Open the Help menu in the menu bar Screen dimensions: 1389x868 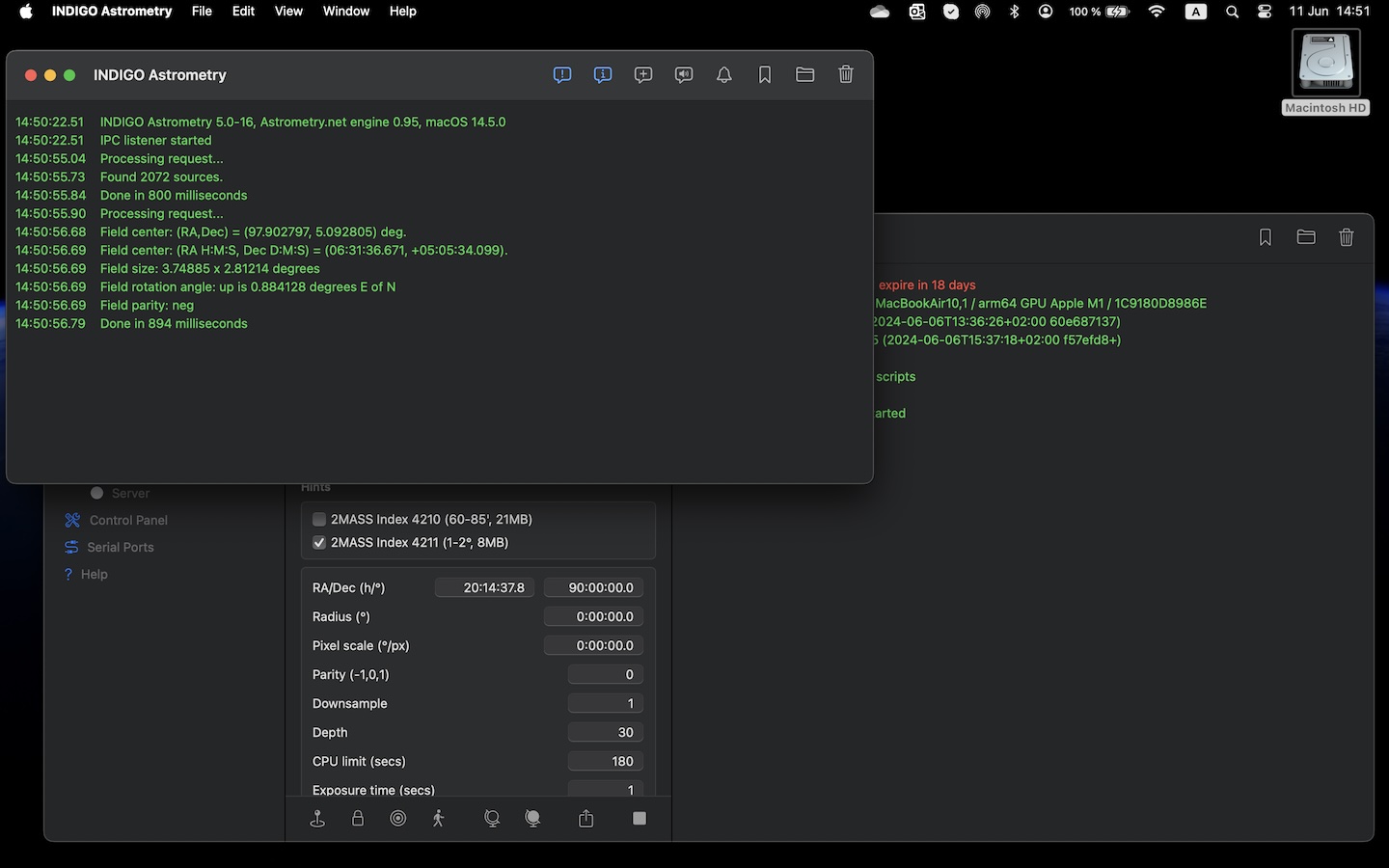[403, 12]
